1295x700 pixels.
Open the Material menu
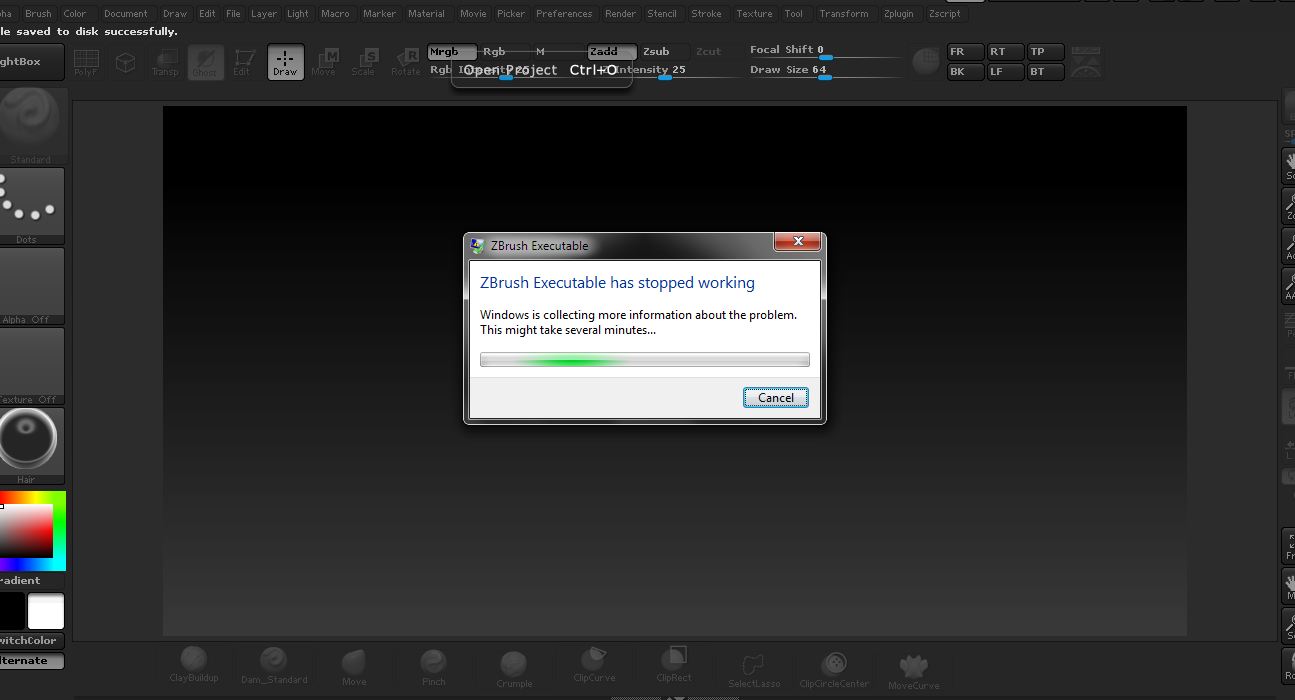point(427,14)
